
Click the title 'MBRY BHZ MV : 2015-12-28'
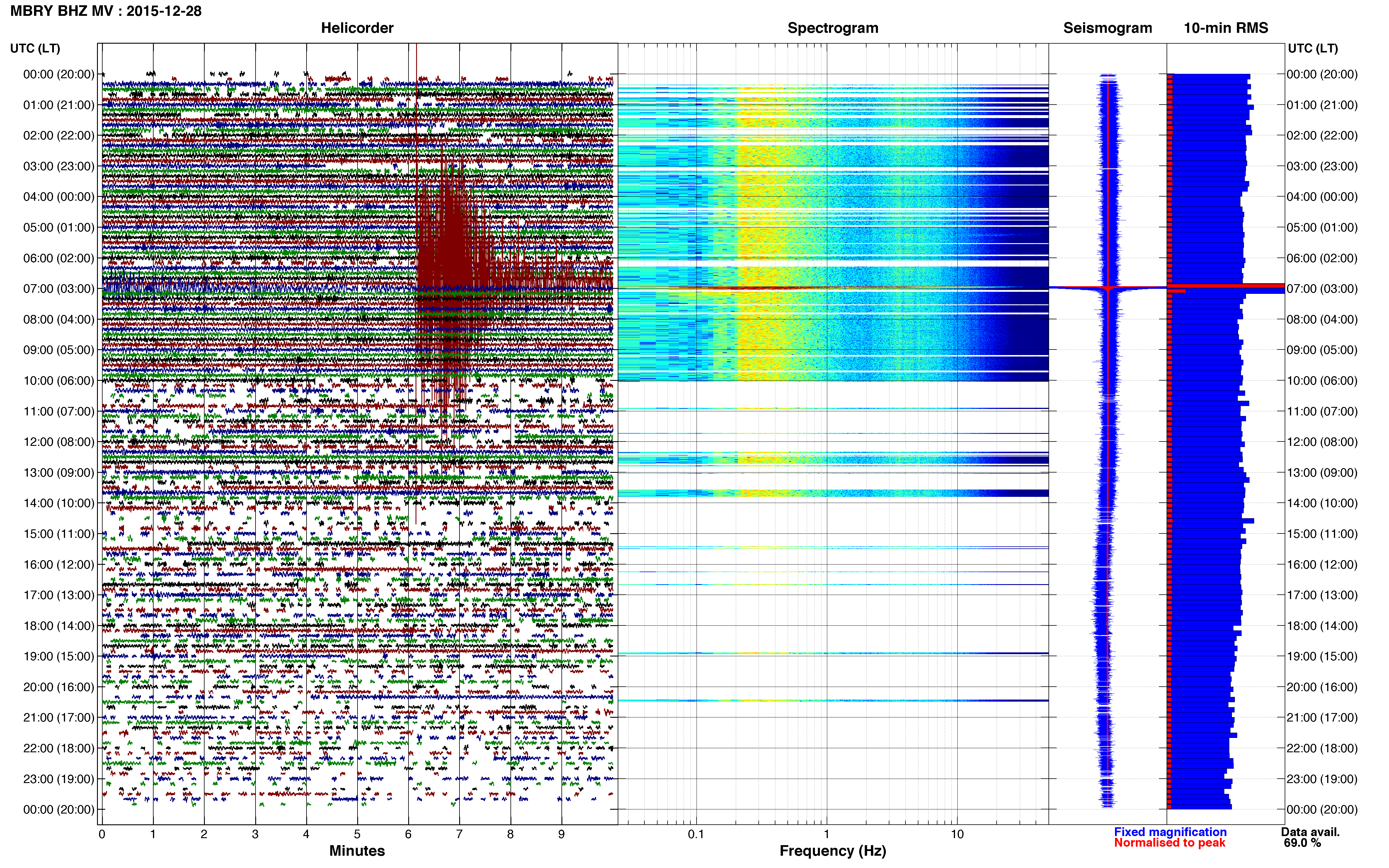[x=106, y=11]
